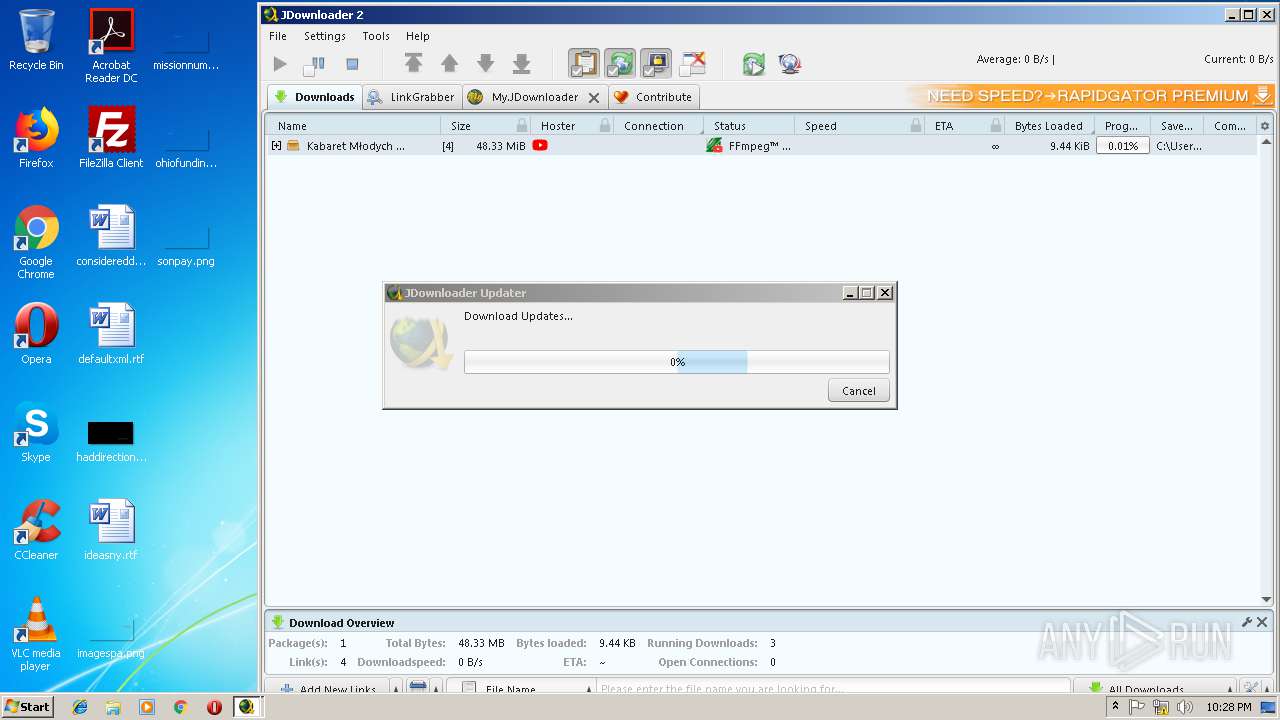The width and height of the screenshot is (1280, 720).
Task: Move selected package to top
Action: tap(413, 64)
